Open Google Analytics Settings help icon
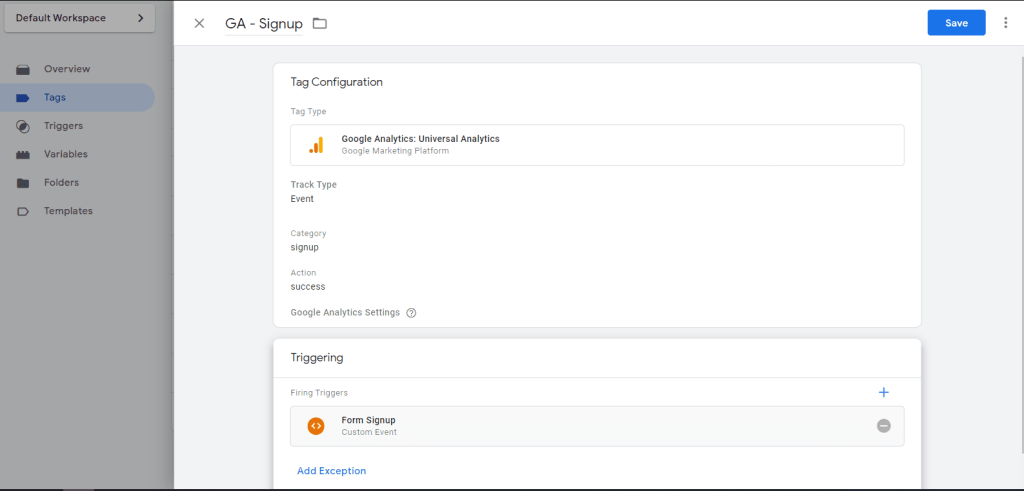Image resolution: width=1024 pixels, height=491 pixels. [x=411, y=313]
